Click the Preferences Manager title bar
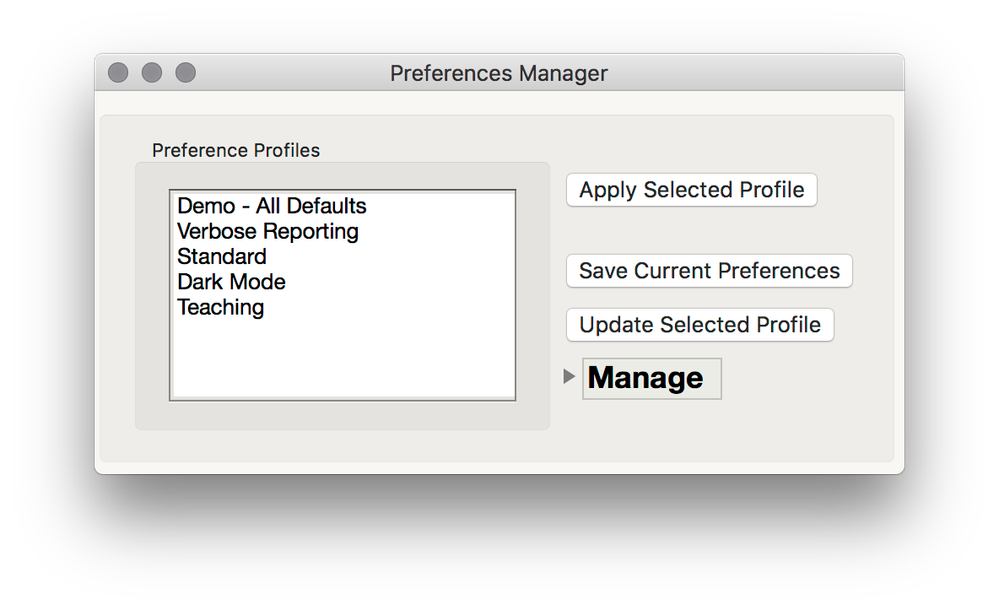Image resolution: width=999 pixels, height=609 pixels. (499, 72)
